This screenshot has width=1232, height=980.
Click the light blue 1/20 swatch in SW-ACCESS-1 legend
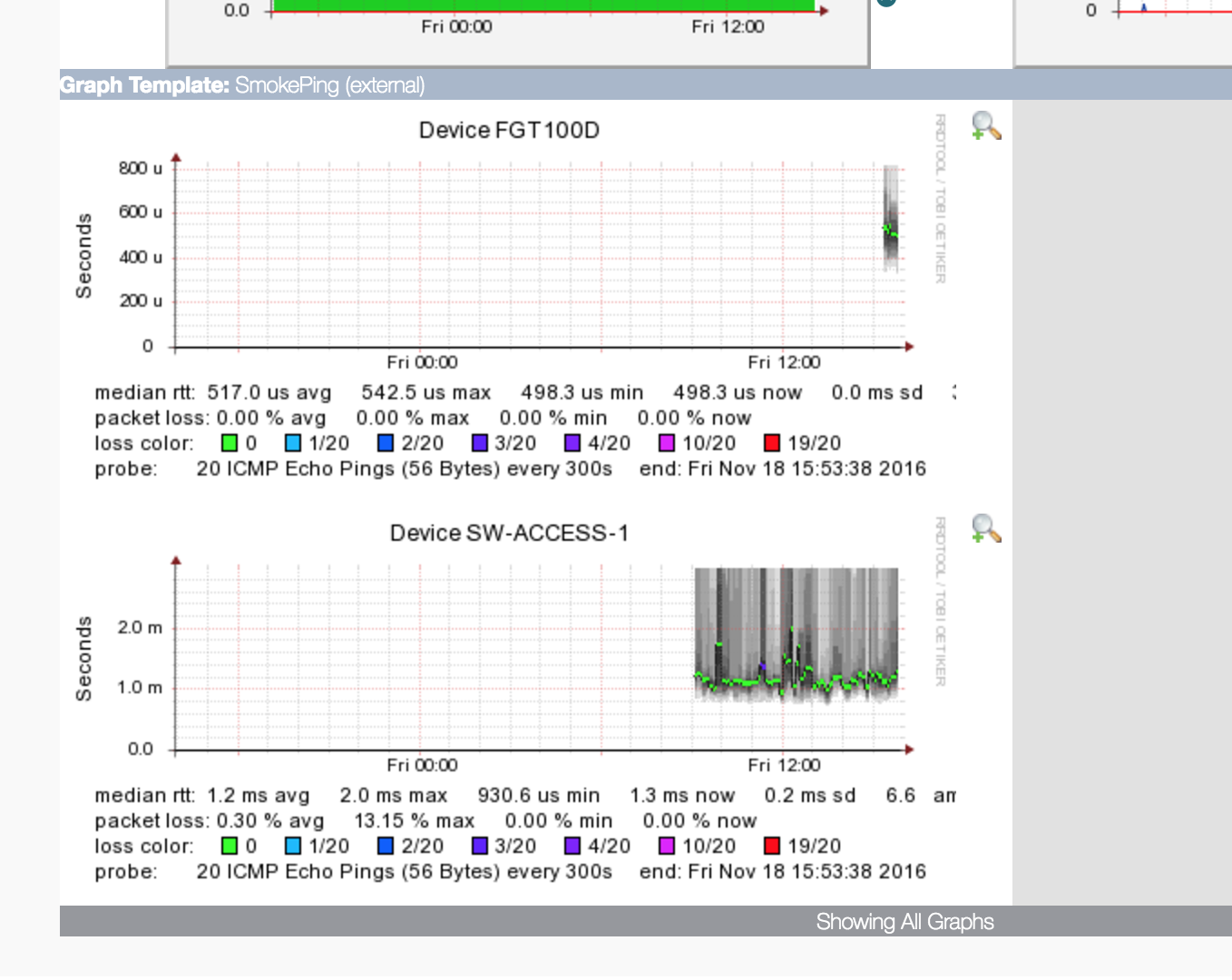(293, 846)
